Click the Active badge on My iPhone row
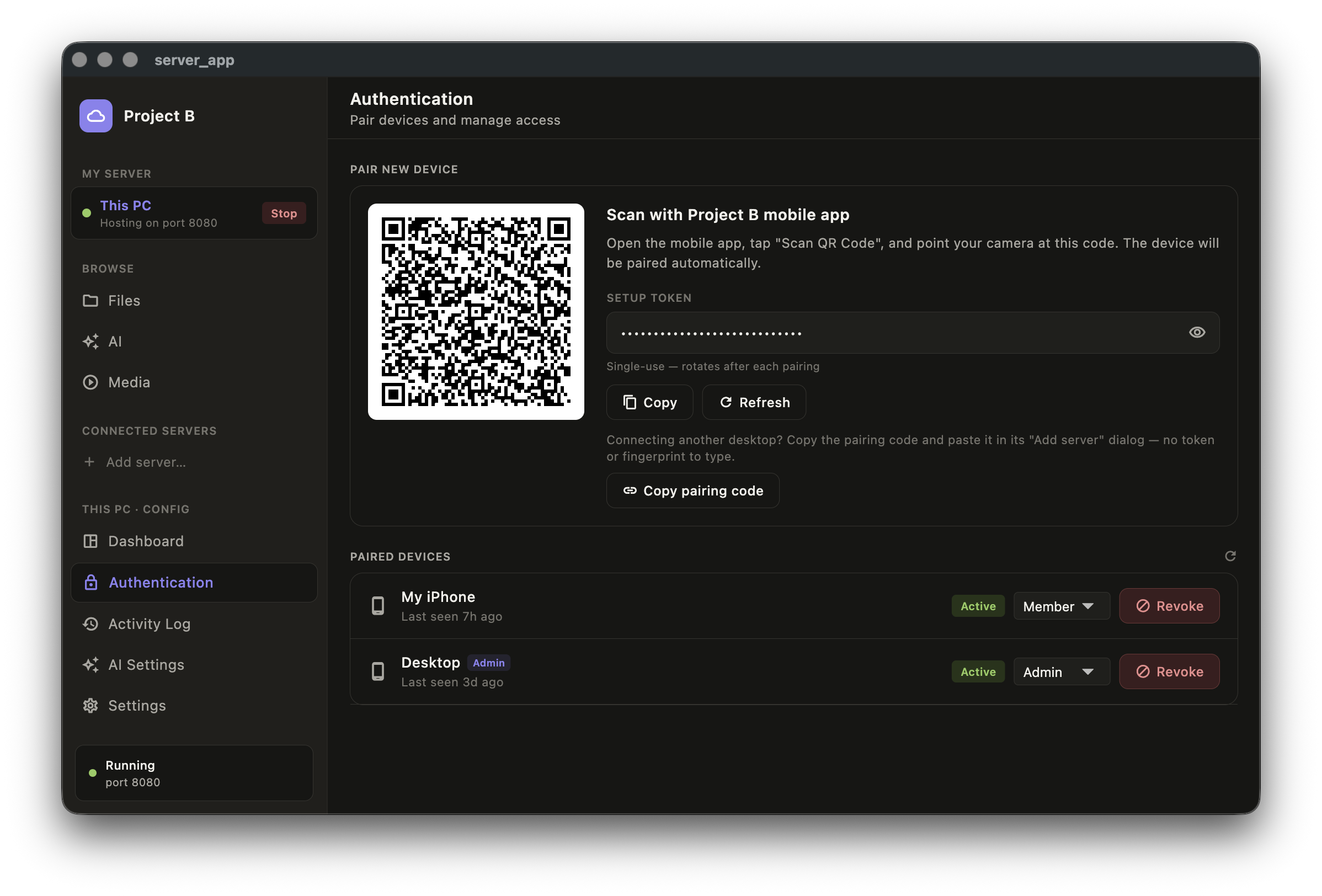 (x=978, y=606)
